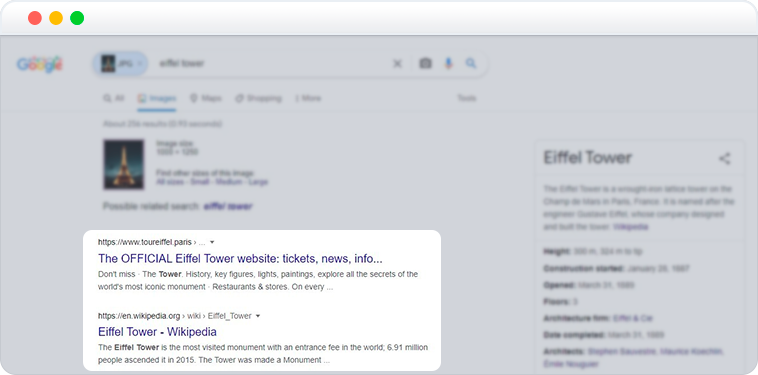Click the https://www.toureiffel.paris URL text

(x=145, y=242)
